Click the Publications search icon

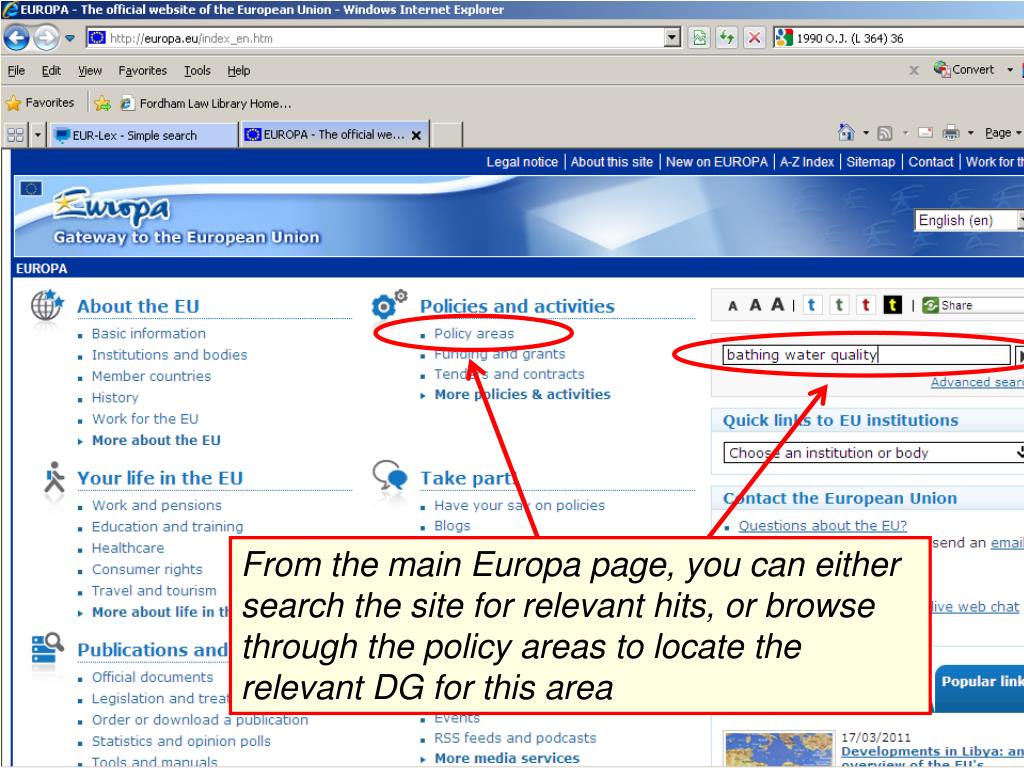(x=48, y=648)
